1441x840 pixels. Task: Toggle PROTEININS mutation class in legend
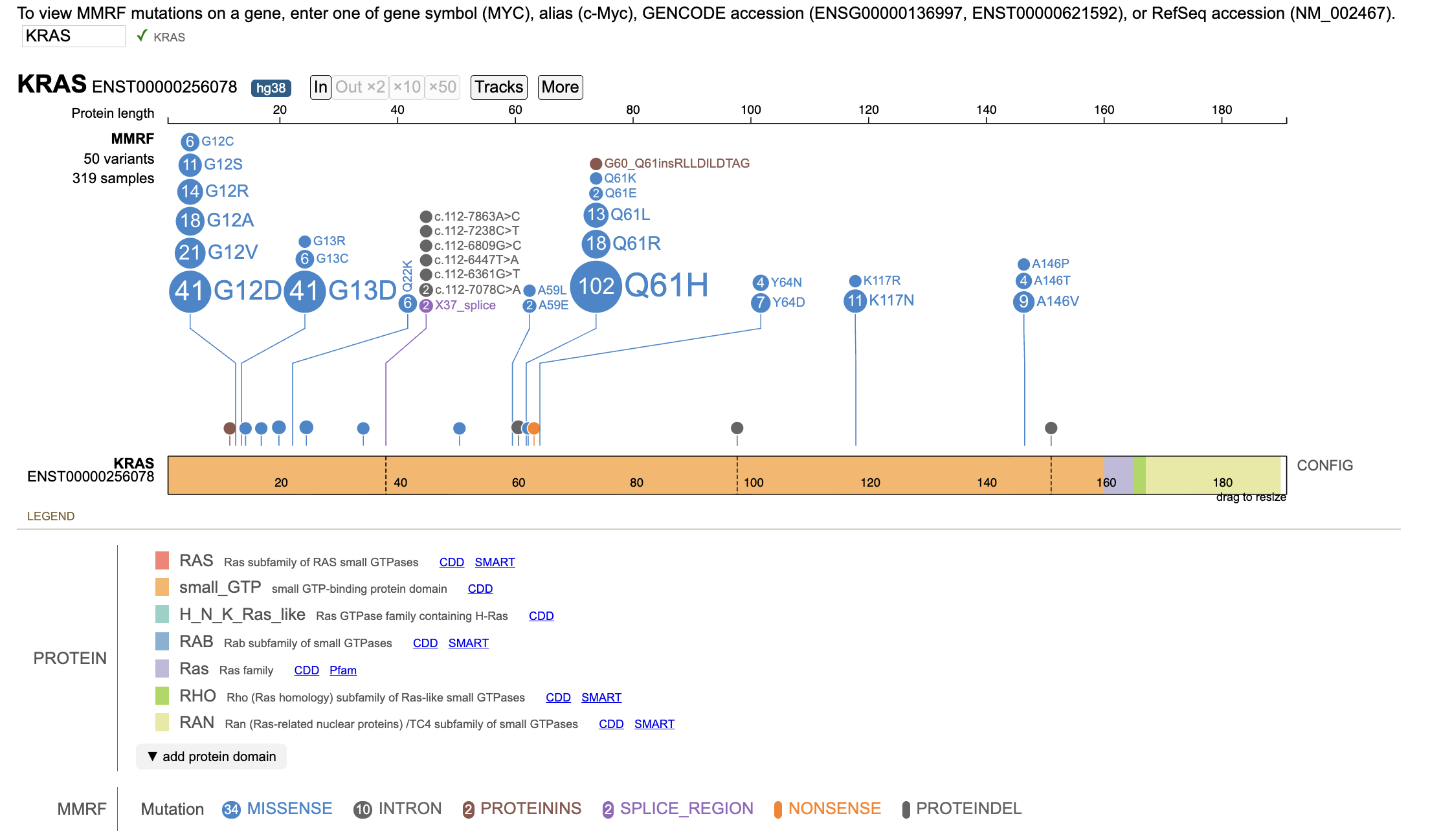tap(522, 809)
